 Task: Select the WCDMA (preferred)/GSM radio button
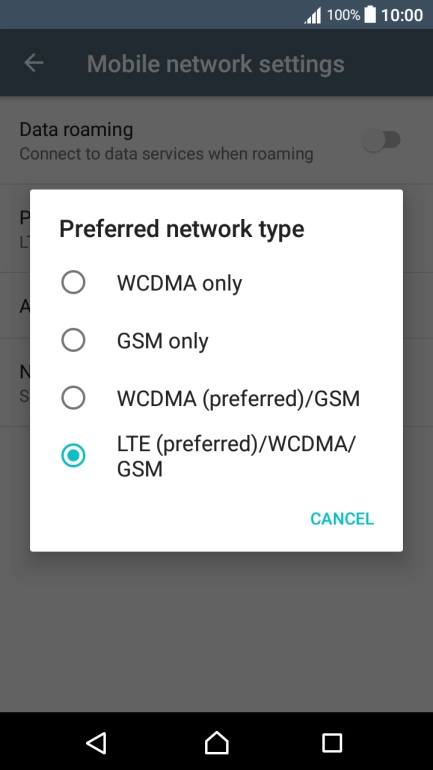pos(73,398)
